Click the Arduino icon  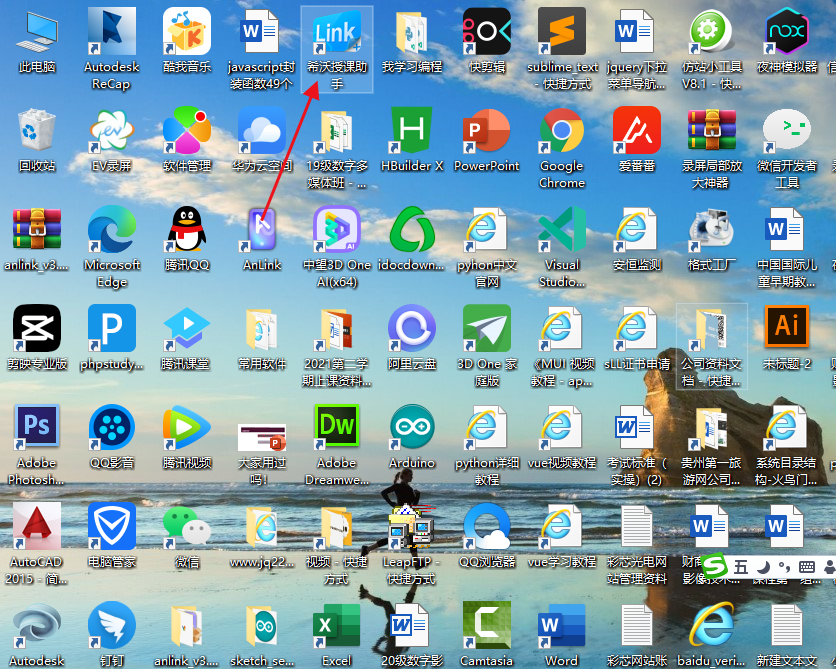[412, 428]
